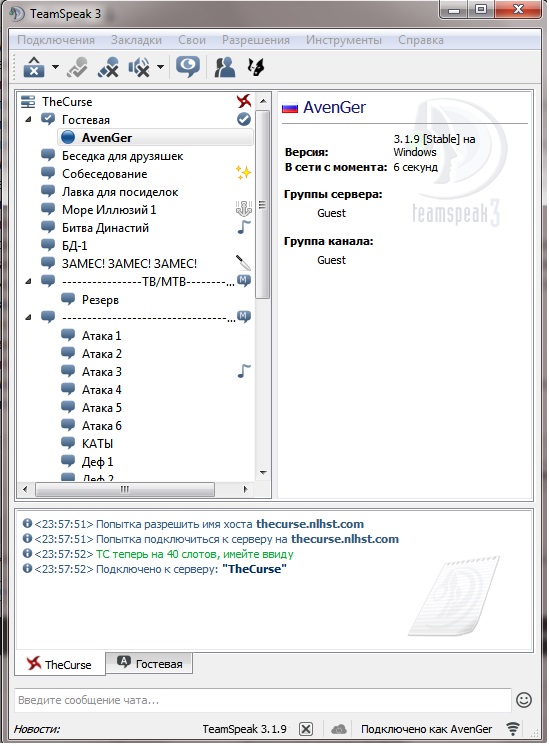Open dropdown arrow next to disconnect icon
This screenshot has height=746, width=549.
pyautogui.click(x=55, y=67)
